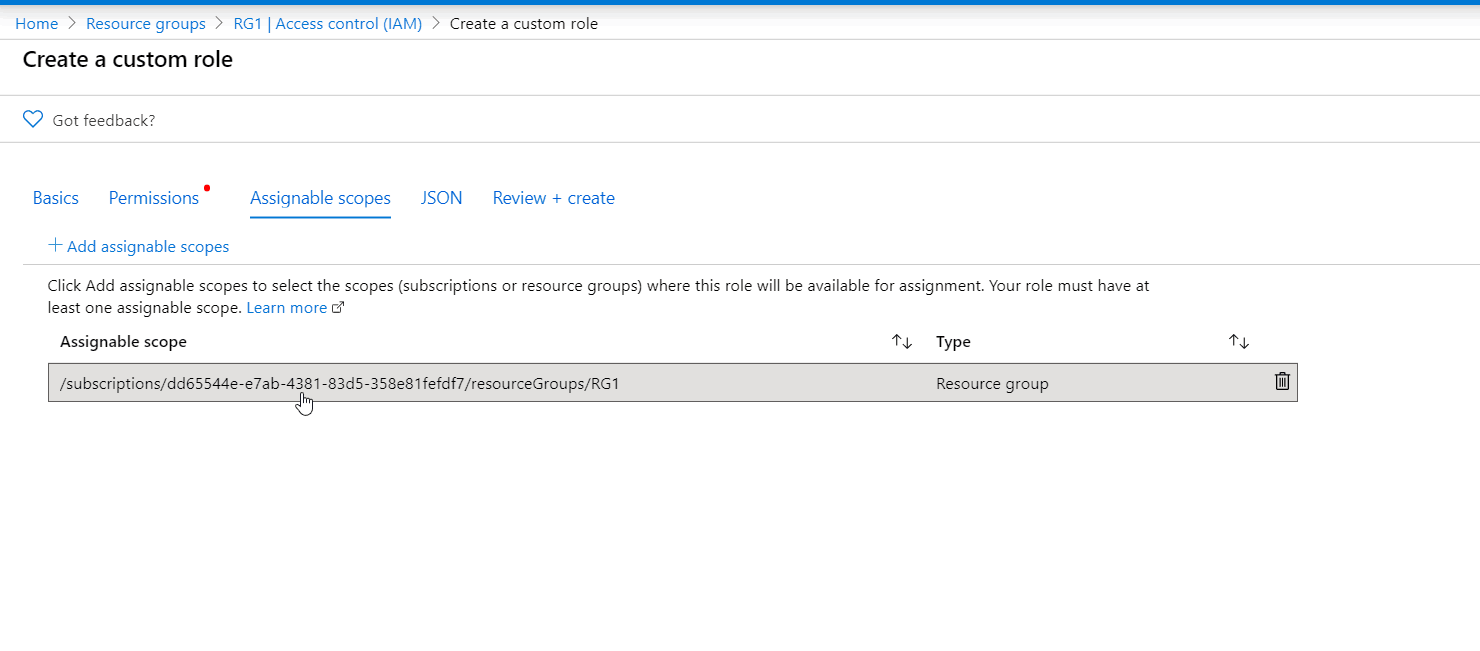Navigate to Home via breadcrumb
The image size is (1480, 651).
tap(36, 22)
